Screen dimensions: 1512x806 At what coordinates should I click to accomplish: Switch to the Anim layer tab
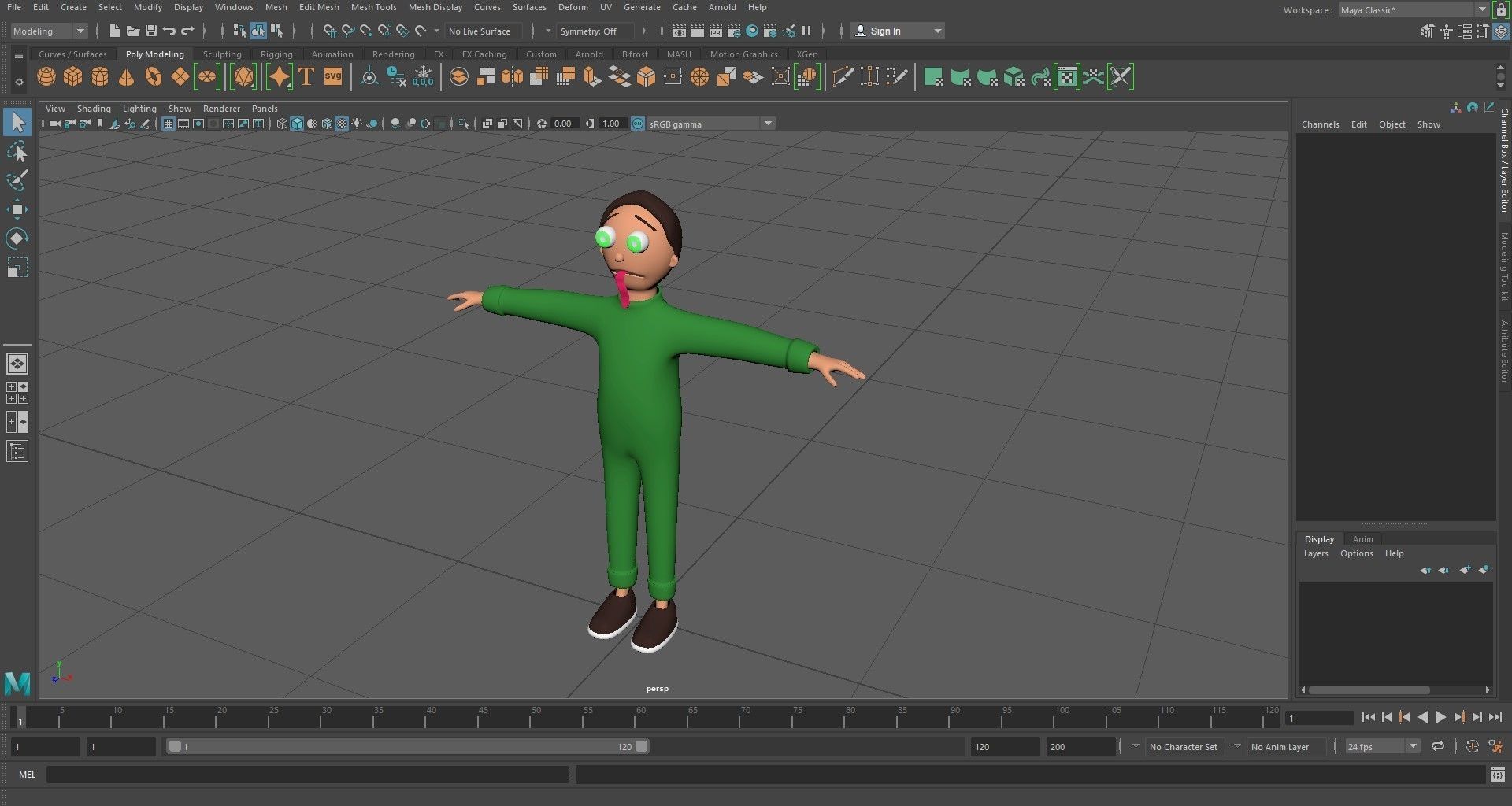pyautogui.click(x=1362, y=539)
